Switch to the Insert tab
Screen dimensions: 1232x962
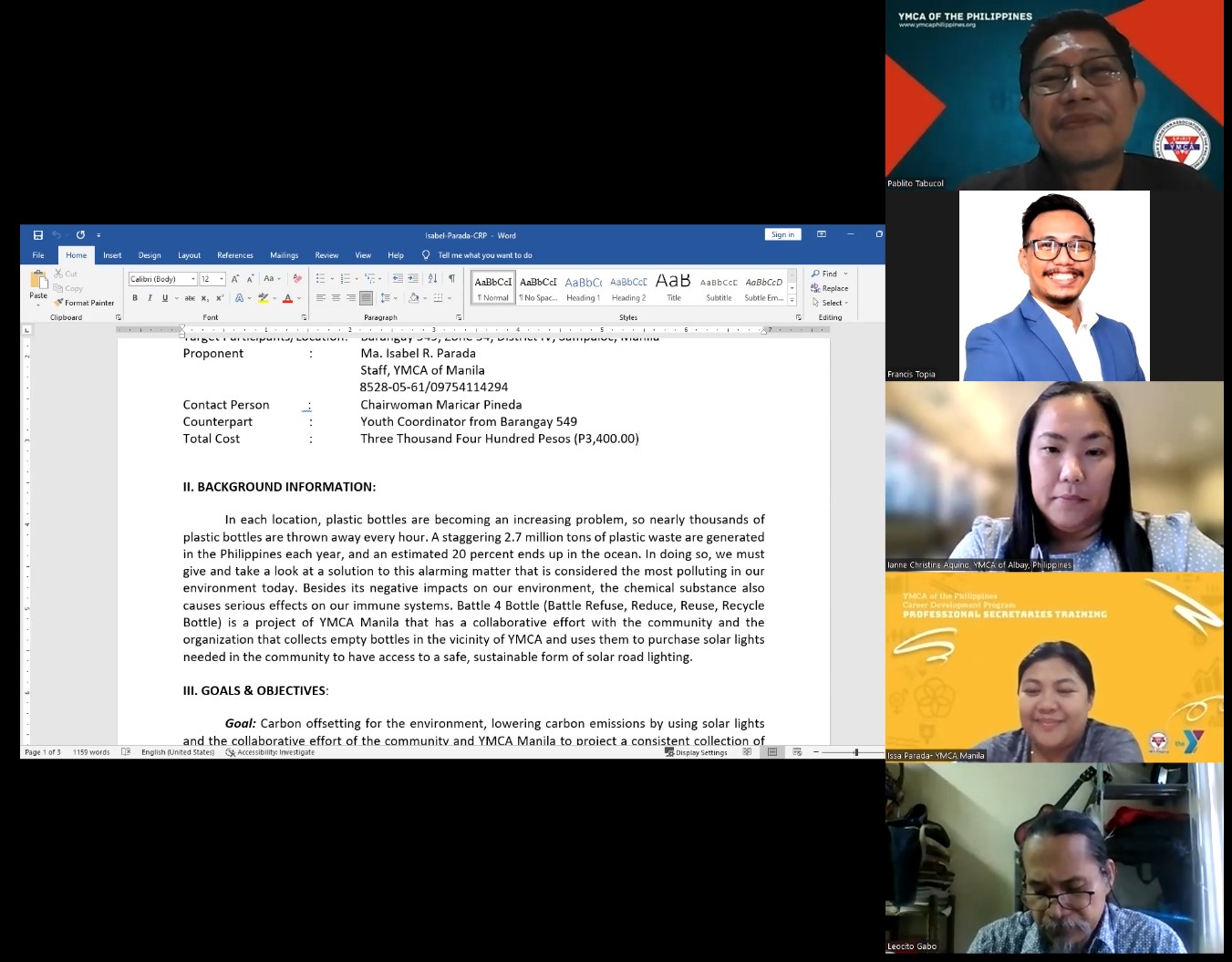click(112, 255)
